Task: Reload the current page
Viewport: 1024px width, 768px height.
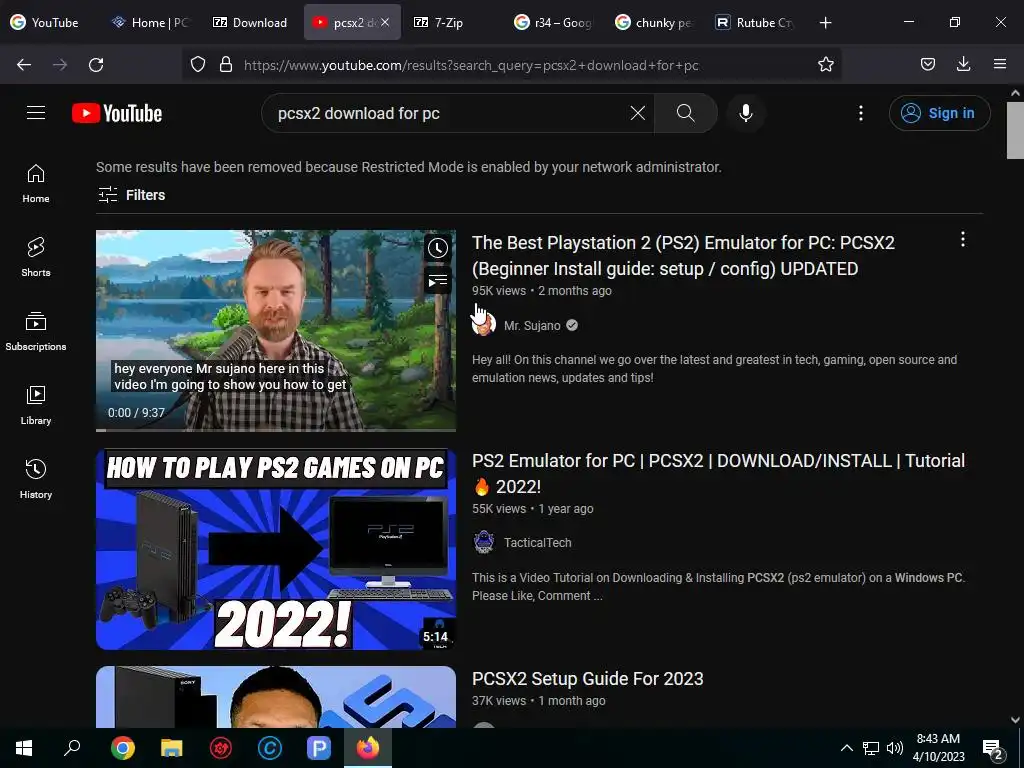Action: click(96, 65)
